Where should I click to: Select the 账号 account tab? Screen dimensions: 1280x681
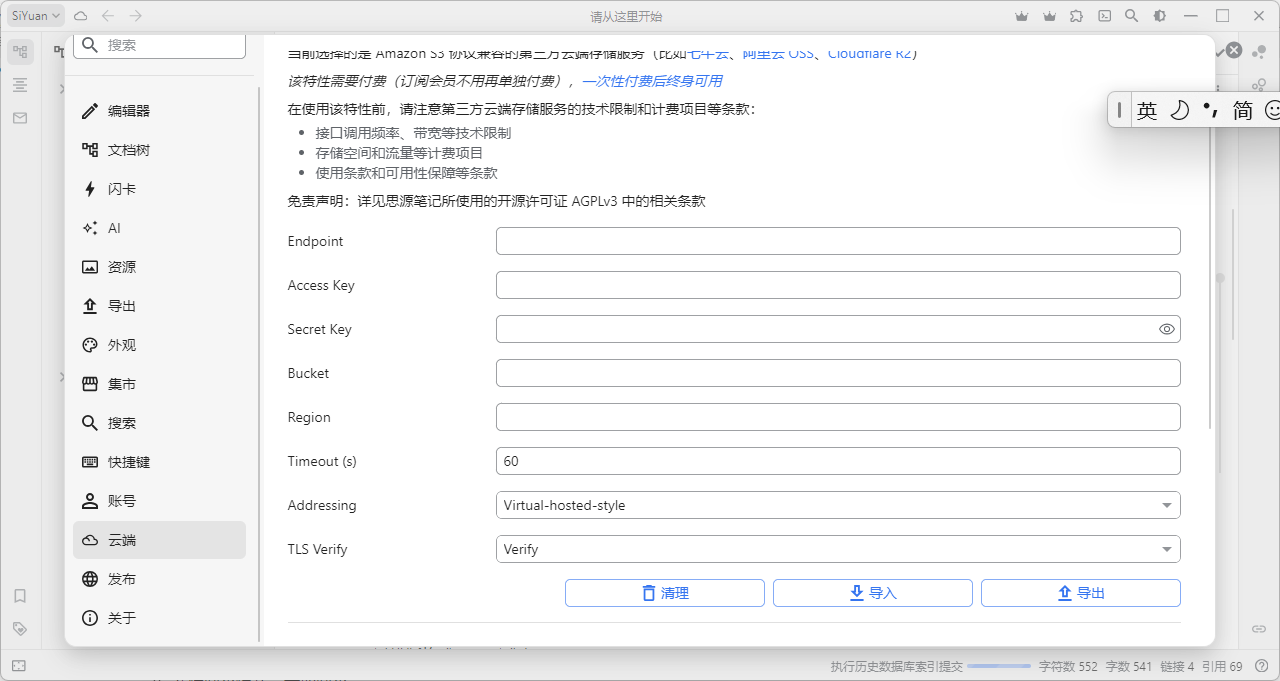[x=159, y=501]
